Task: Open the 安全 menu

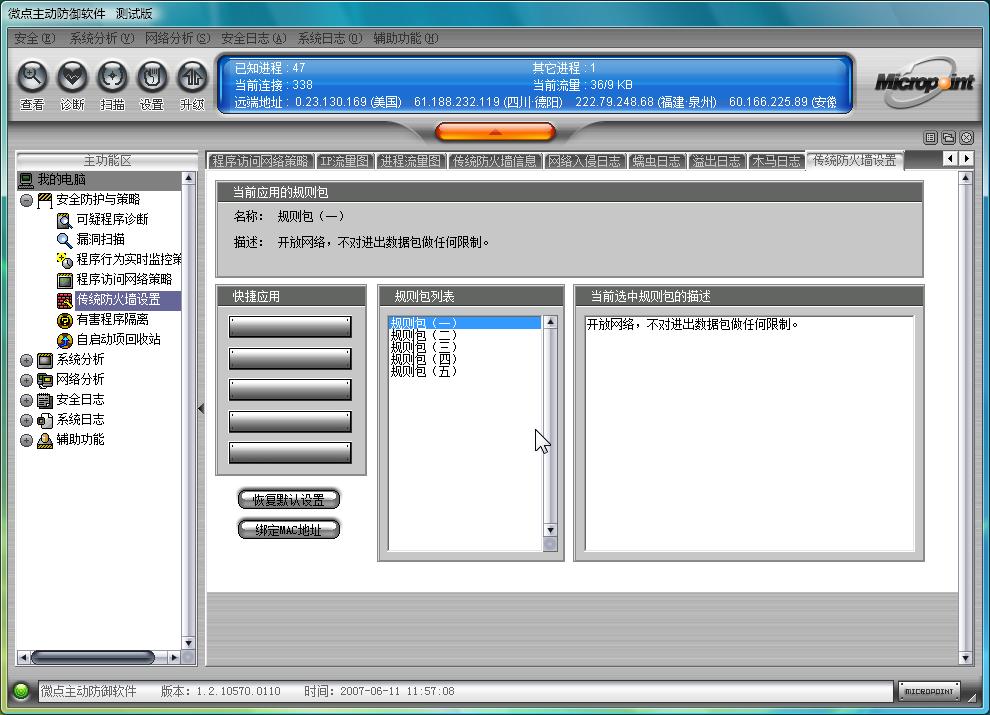Action: click(35, 39)
